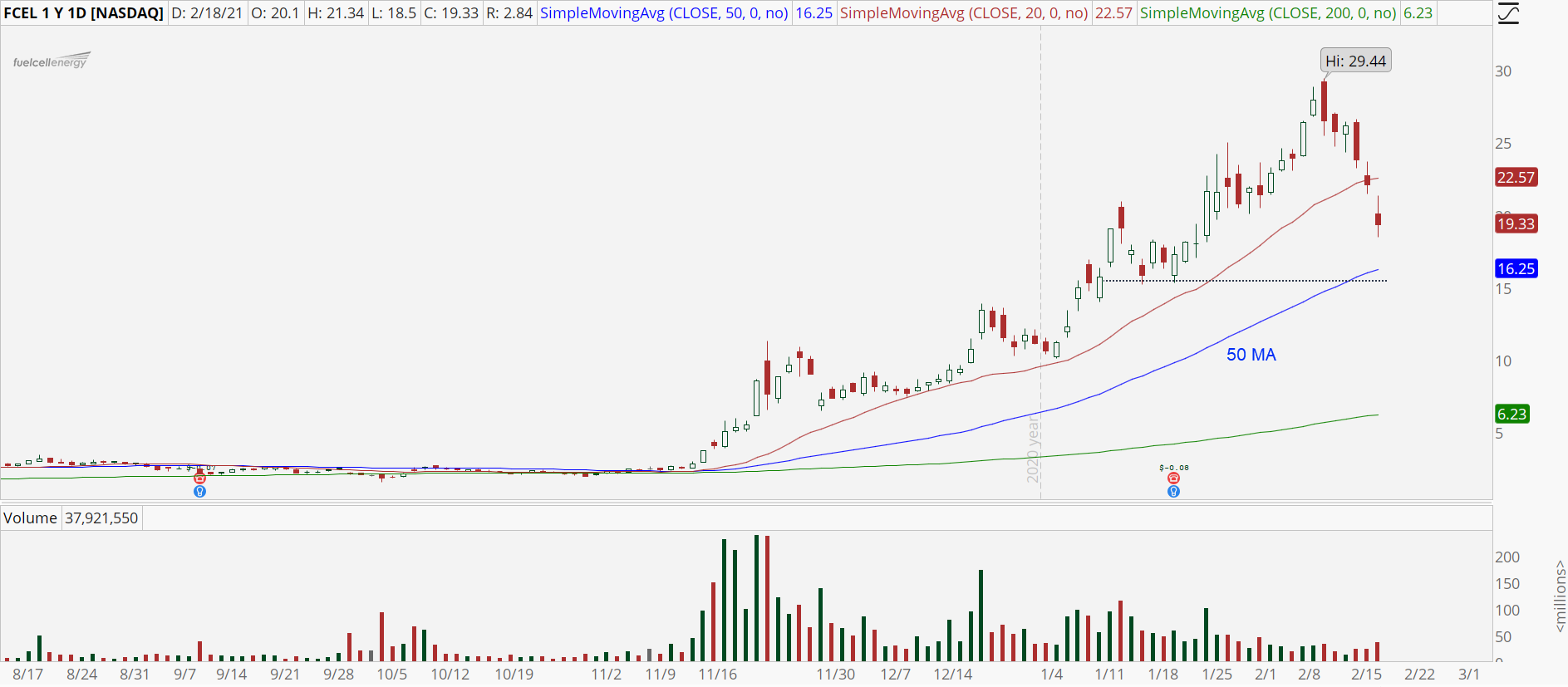Viewport: 1568px width, 687px height.
Task: Click the close price 'C: 19.33'
Action: point(451,13)
